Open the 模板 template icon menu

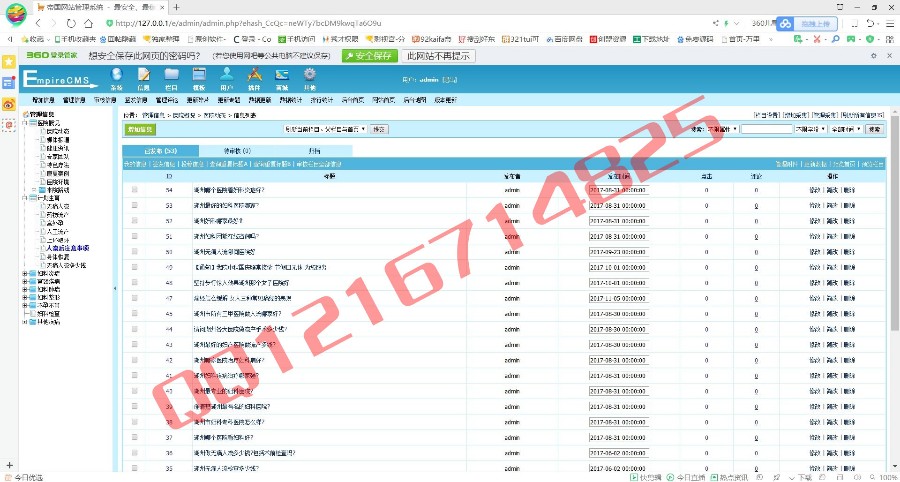click(x=199, y=79)
